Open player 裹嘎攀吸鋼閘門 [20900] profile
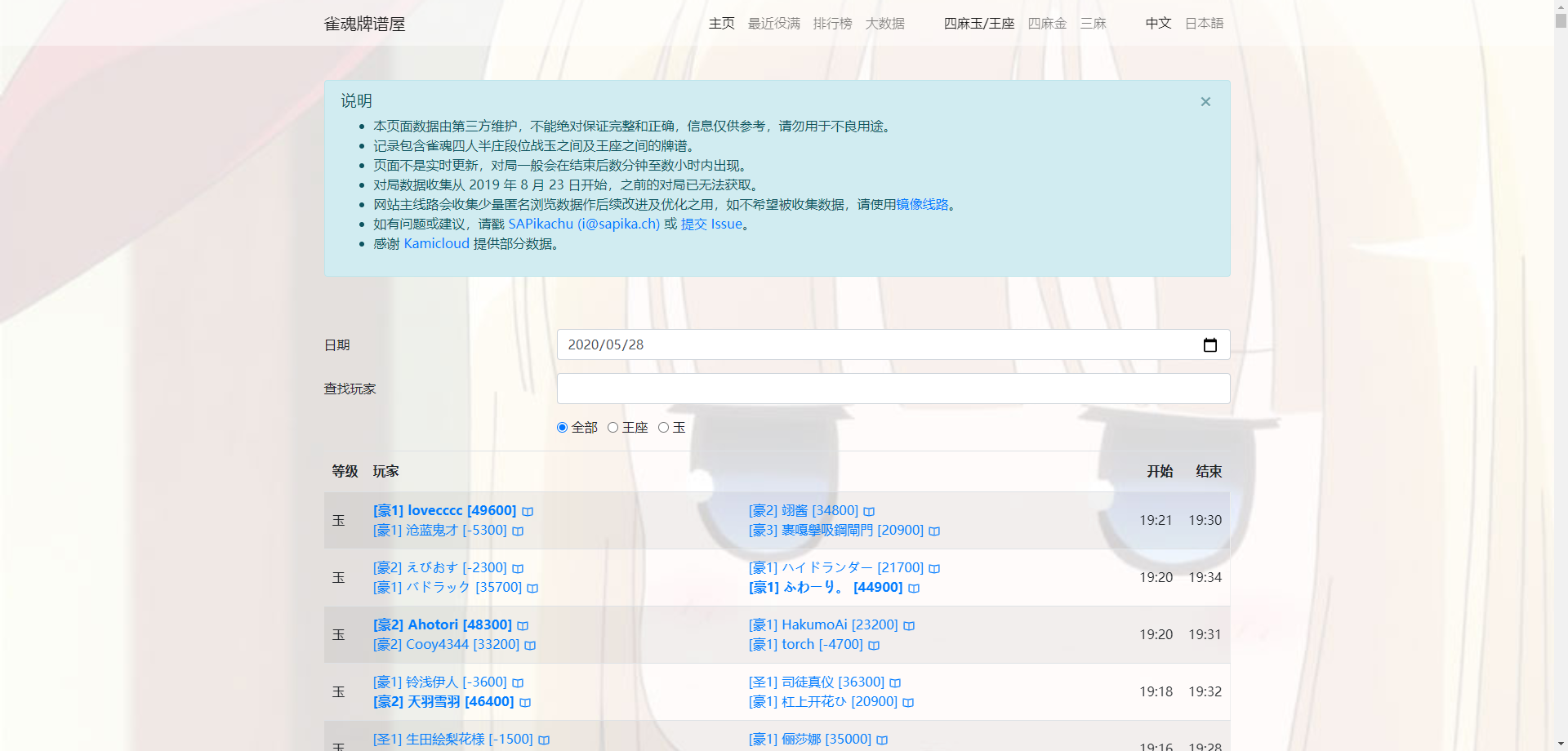The width and height of the screenshot is (1568, 751). pos(836,531)
